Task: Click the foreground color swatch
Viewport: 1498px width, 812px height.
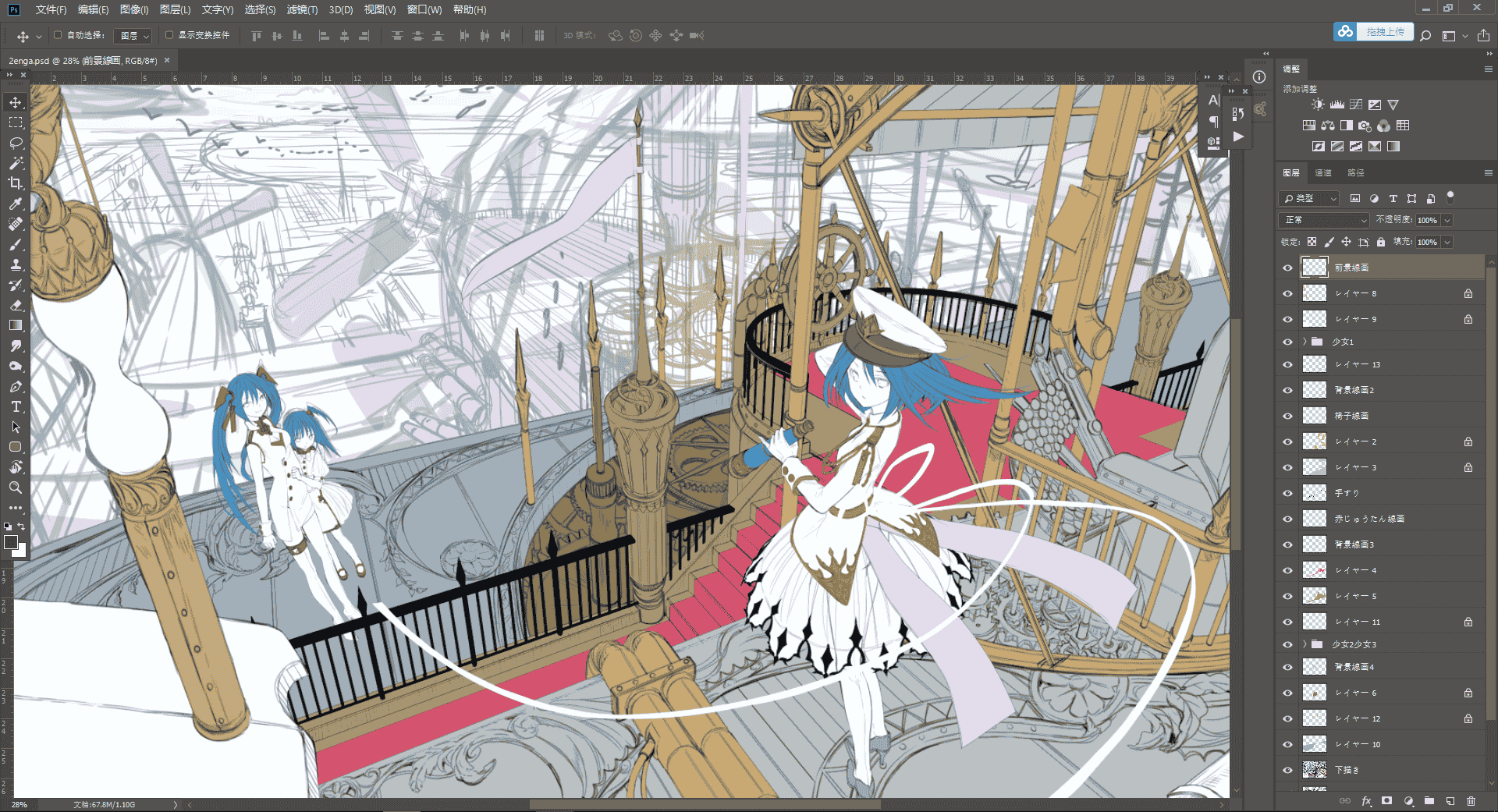Action: (x=11, y=542)
